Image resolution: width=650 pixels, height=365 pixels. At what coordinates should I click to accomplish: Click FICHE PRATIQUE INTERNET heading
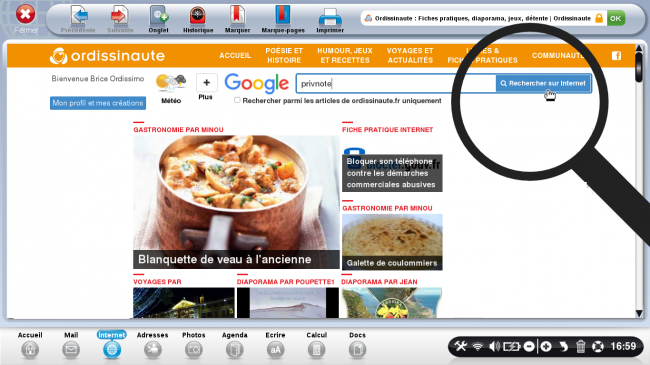(388, 130)
